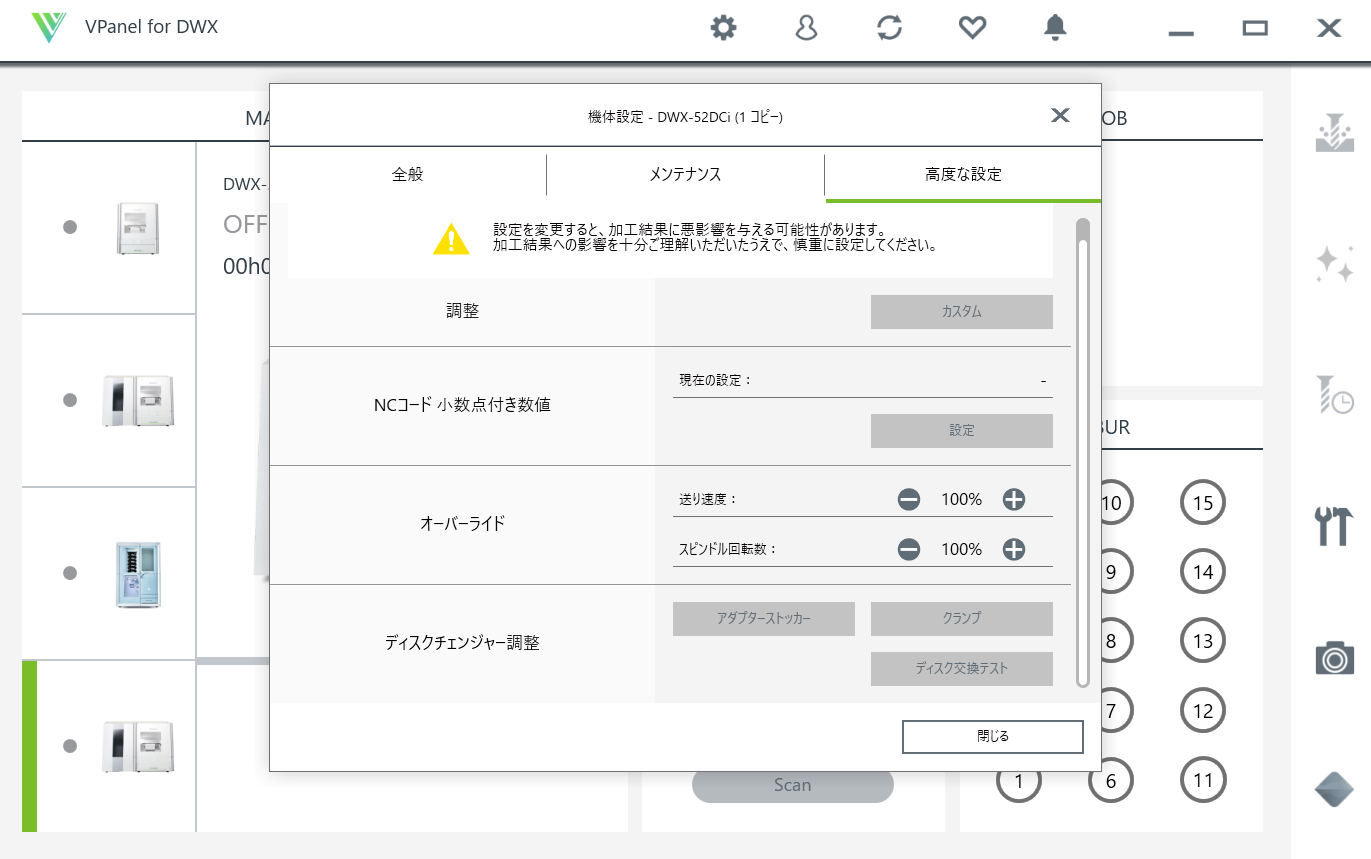Click the sparkle cleaning icon in sidebar

pyautogui.click(x=1334, y=263)
